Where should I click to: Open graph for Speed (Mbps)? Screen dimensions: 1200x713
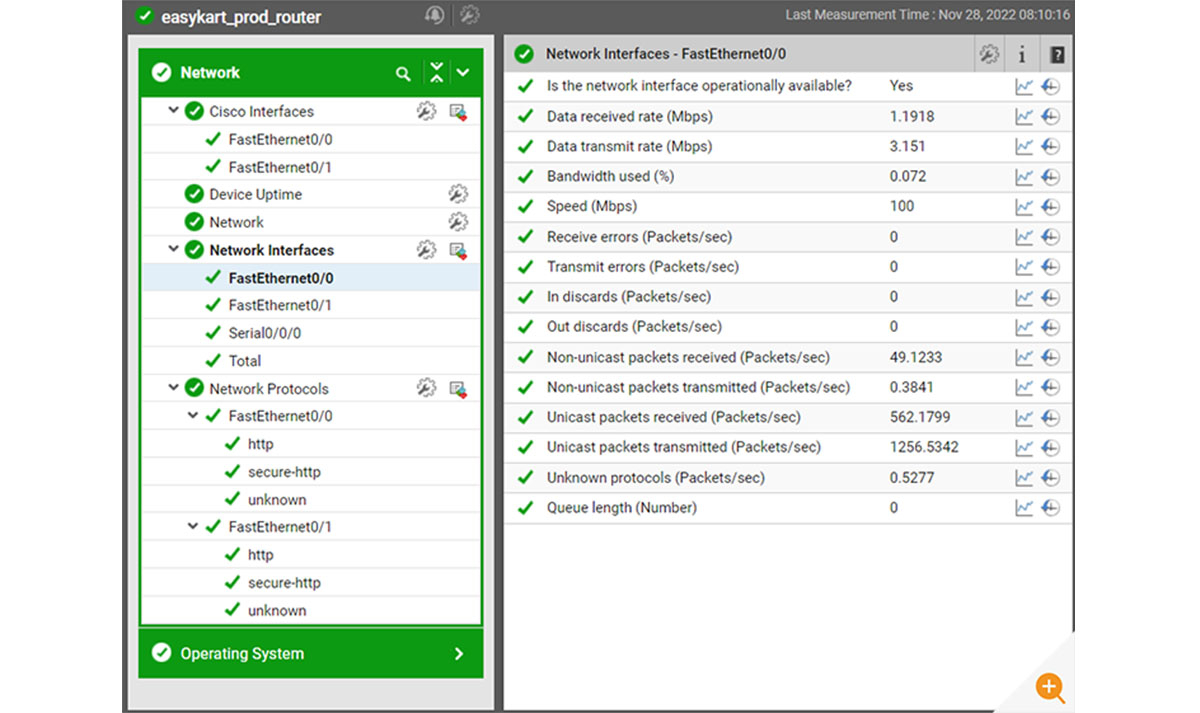pos(1024,207)
